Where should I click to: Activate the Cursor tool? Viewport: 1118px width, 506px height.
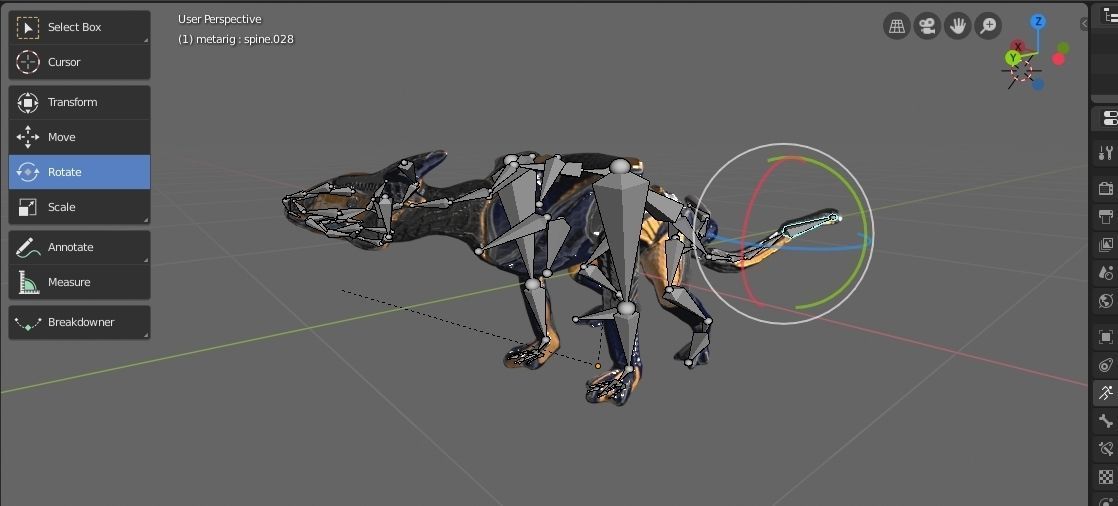[x=79, y=62]
